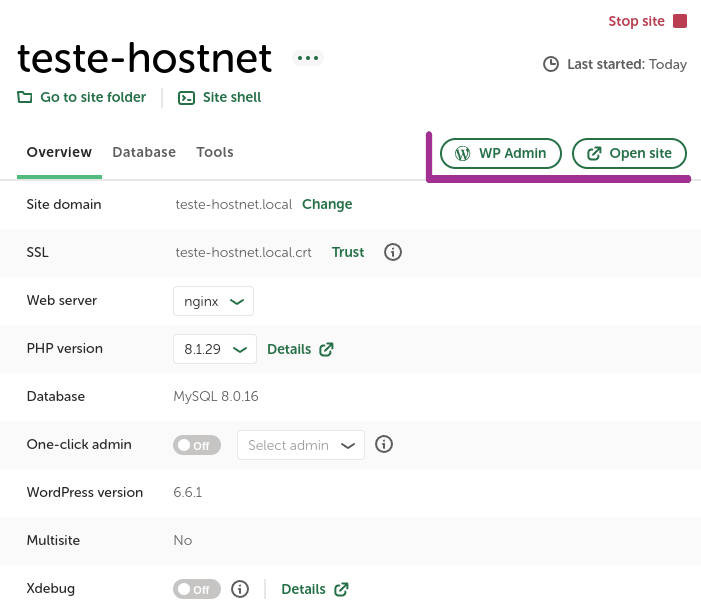Viewport: 701px width, 613px height.
Task: Switch to the Overview tab
Action: (x=59, y=152)
